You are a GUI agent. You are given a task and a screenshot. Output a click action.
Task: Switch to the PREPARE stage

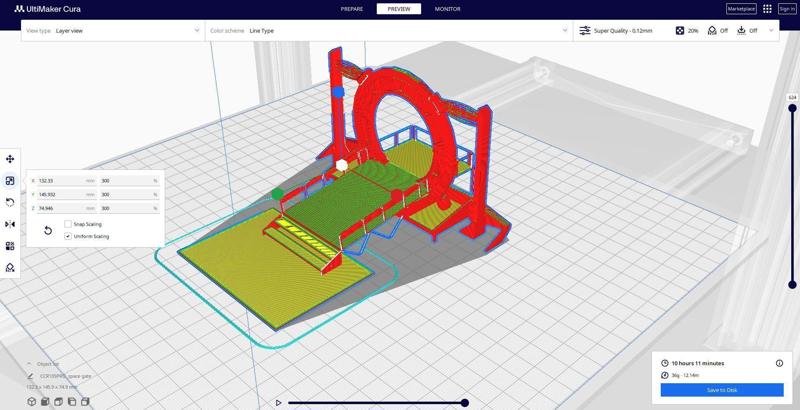click(x=352, y=9)
